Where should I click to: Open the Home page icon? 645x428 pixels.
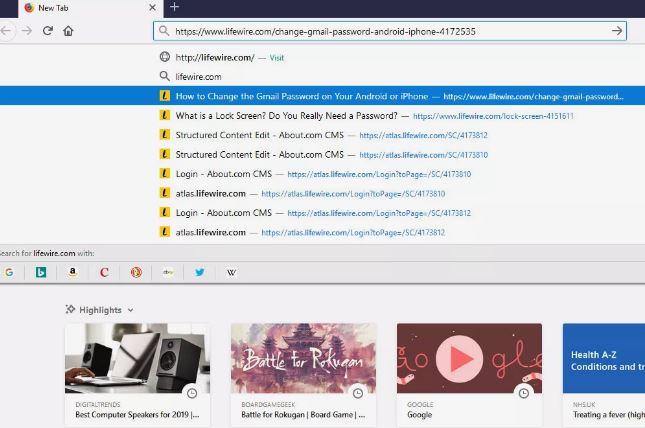coord(68,31)
